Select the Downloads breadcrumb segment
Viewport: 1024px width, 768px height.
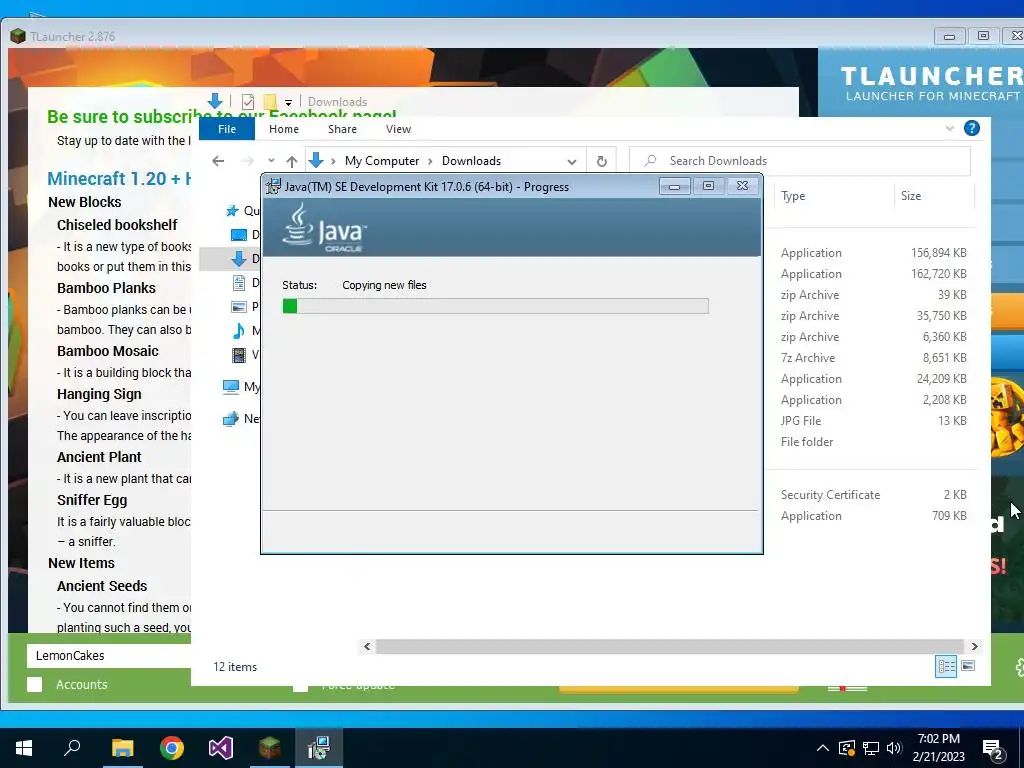(x=471, y=161)
